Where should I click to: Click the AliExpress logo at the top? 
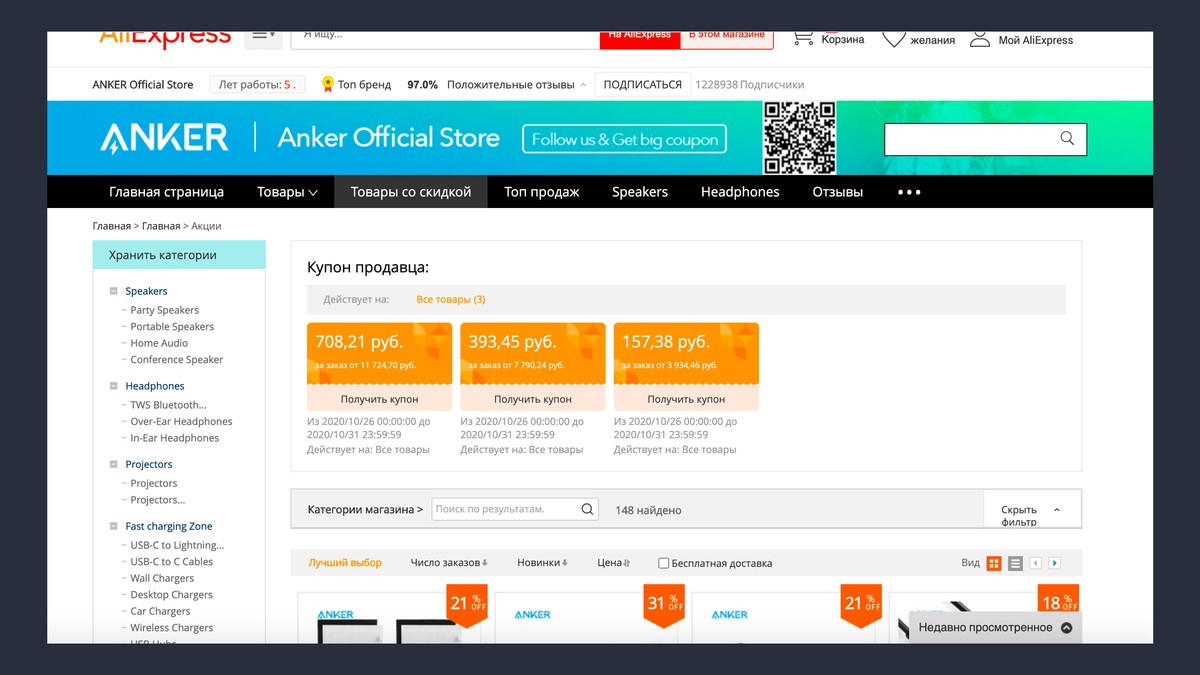pos(165,39)
